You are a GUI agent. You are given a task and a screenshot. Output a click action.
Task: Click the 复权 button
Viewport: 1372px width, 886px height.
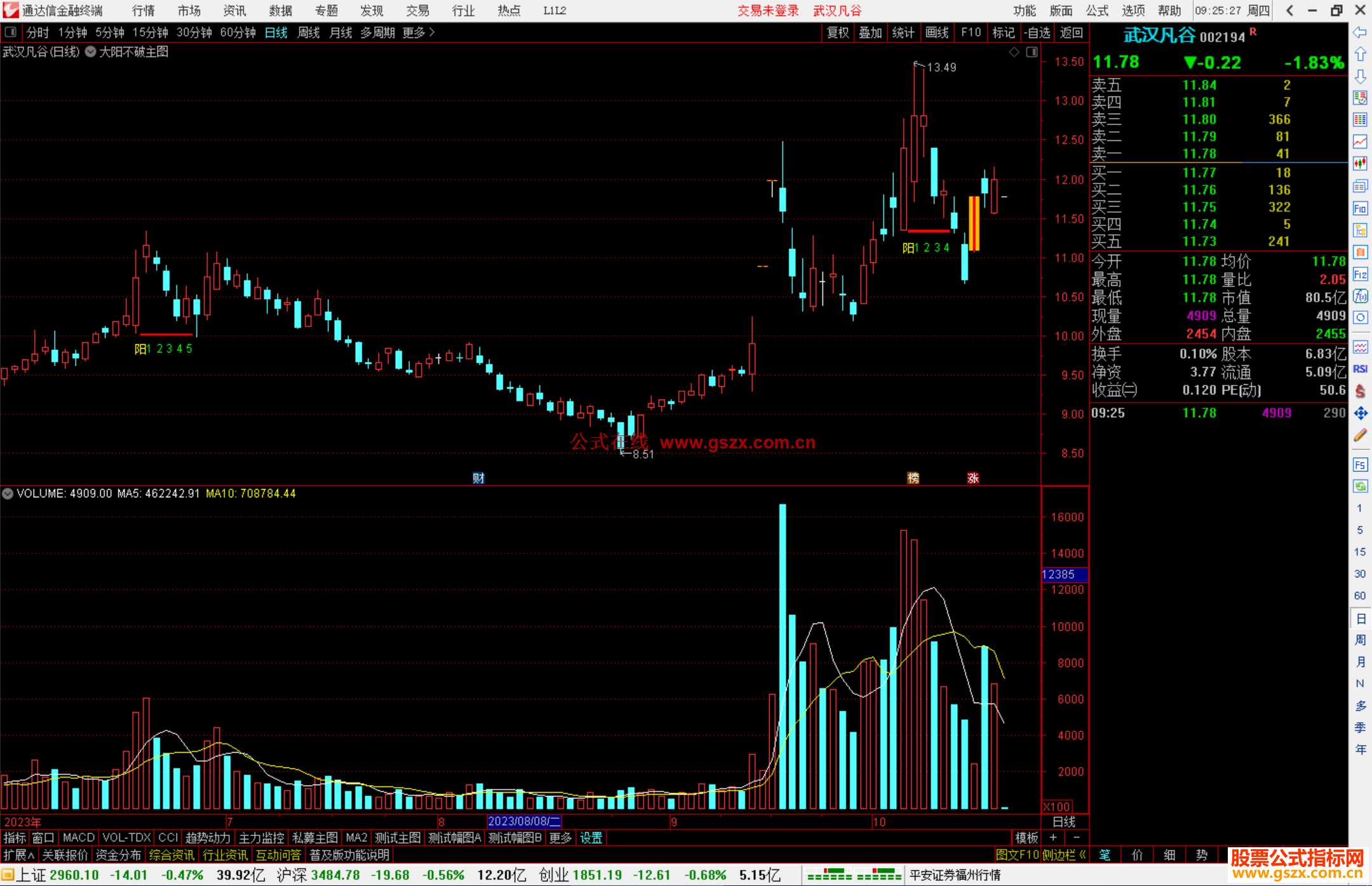point(837,32)
